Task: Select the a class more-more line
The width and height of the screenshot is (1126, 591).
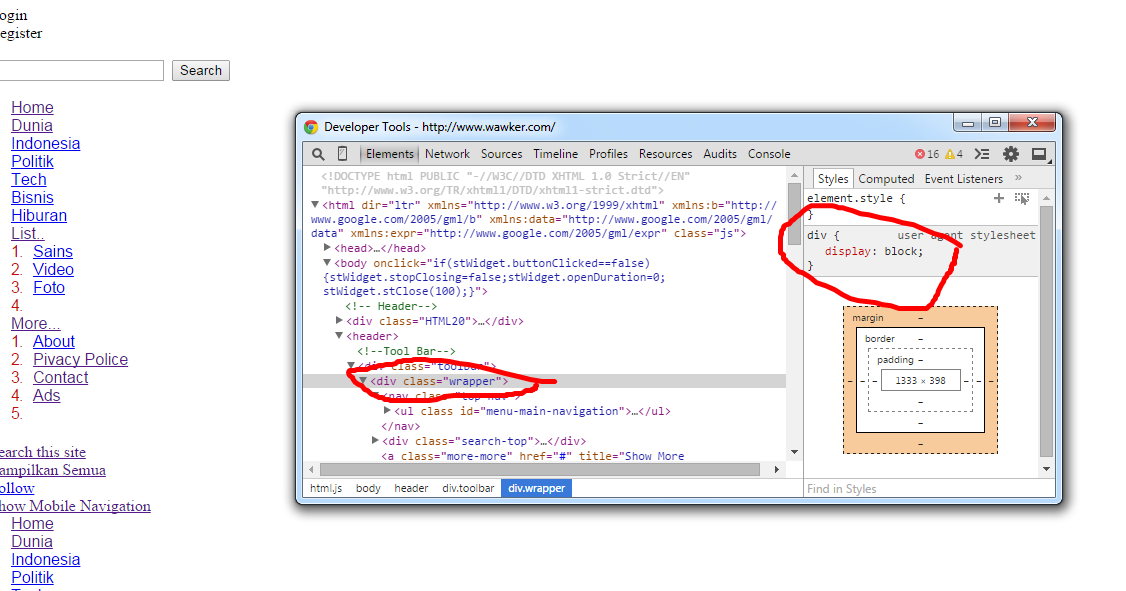Action: tap(533, 456)
